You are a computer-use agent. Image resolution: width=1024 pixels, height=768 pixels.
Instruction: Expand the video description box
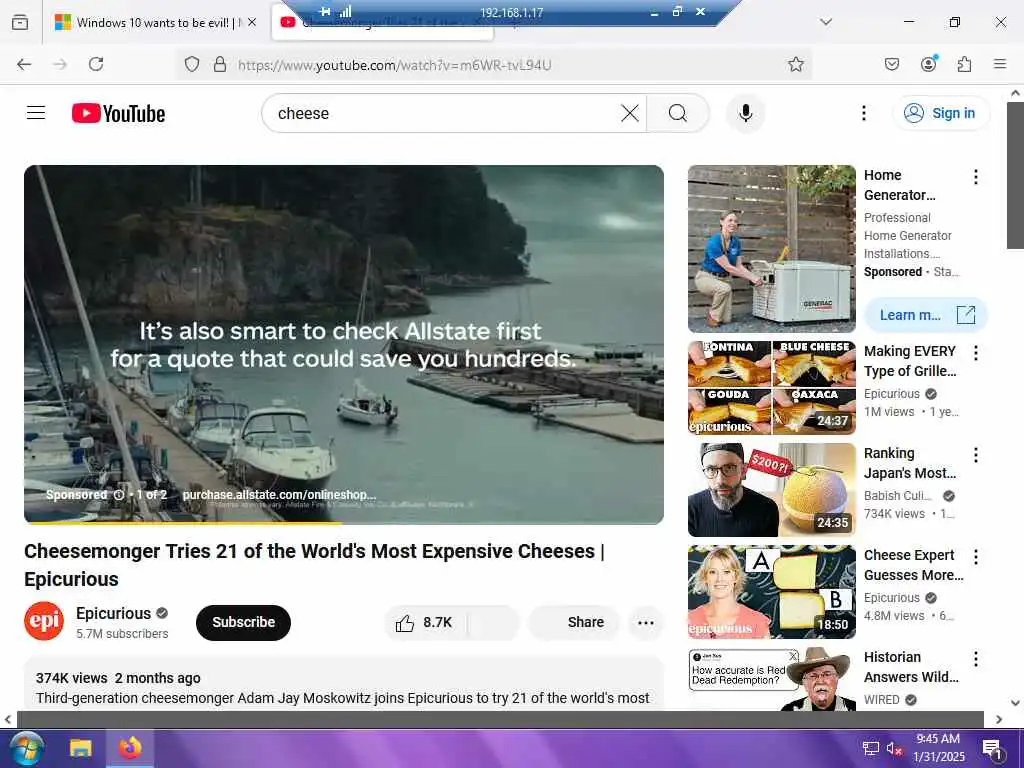(x=344, y=684)
